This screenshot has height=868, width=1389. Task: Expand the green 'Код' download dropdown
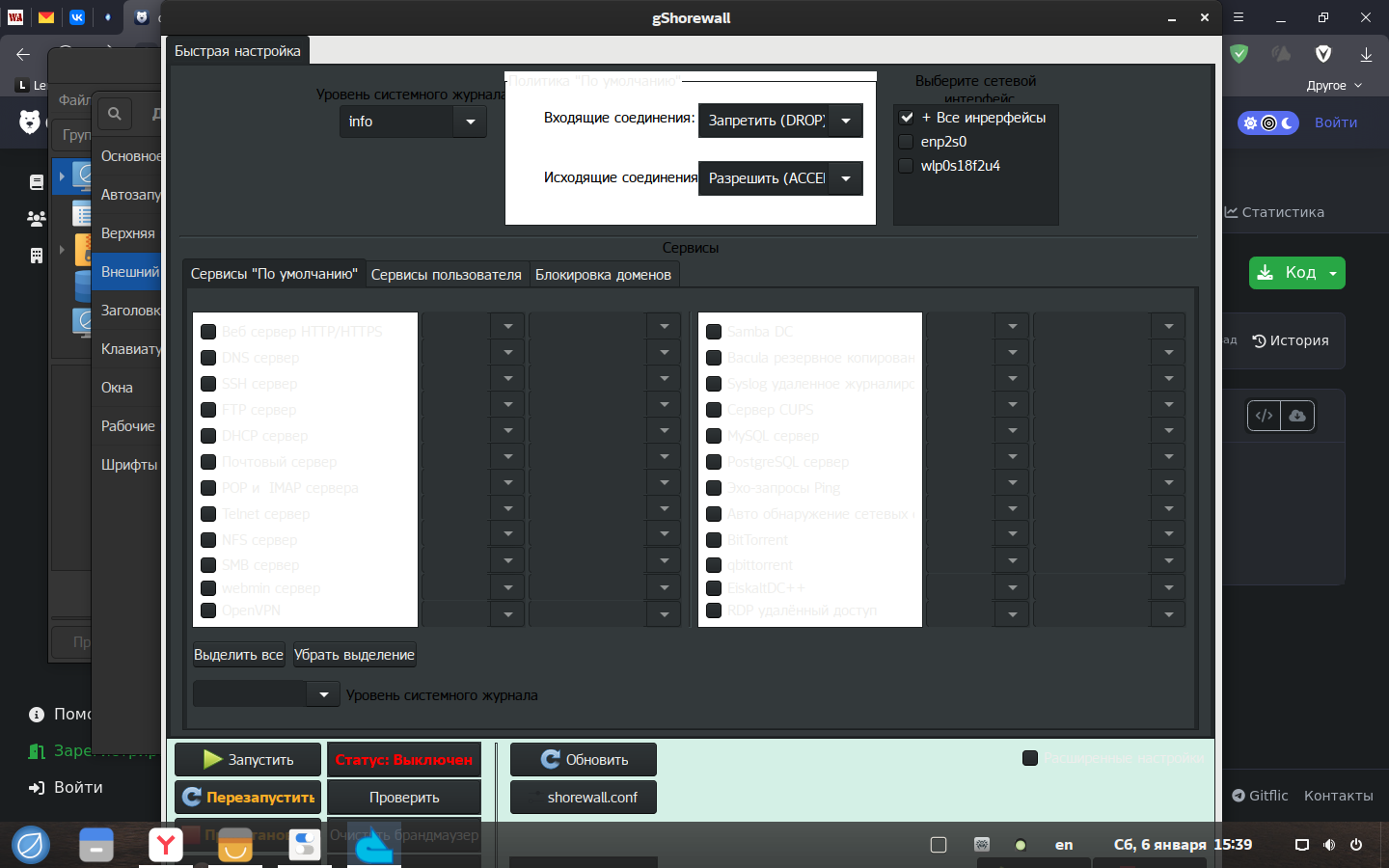click(x=1333, y=273)
